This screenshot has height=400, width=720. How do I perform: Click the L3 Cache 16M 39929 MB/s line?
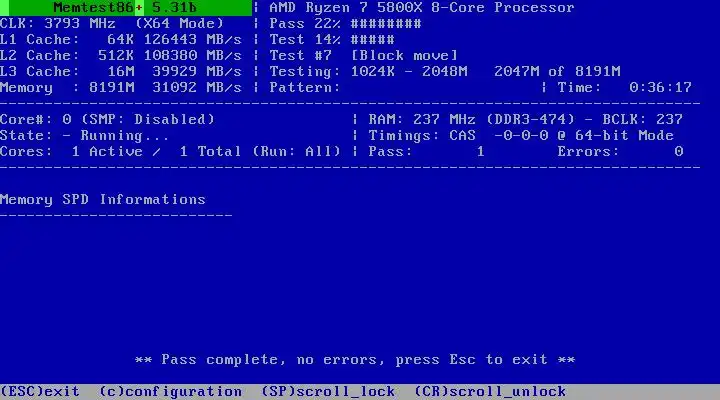[x=121, y=72]
